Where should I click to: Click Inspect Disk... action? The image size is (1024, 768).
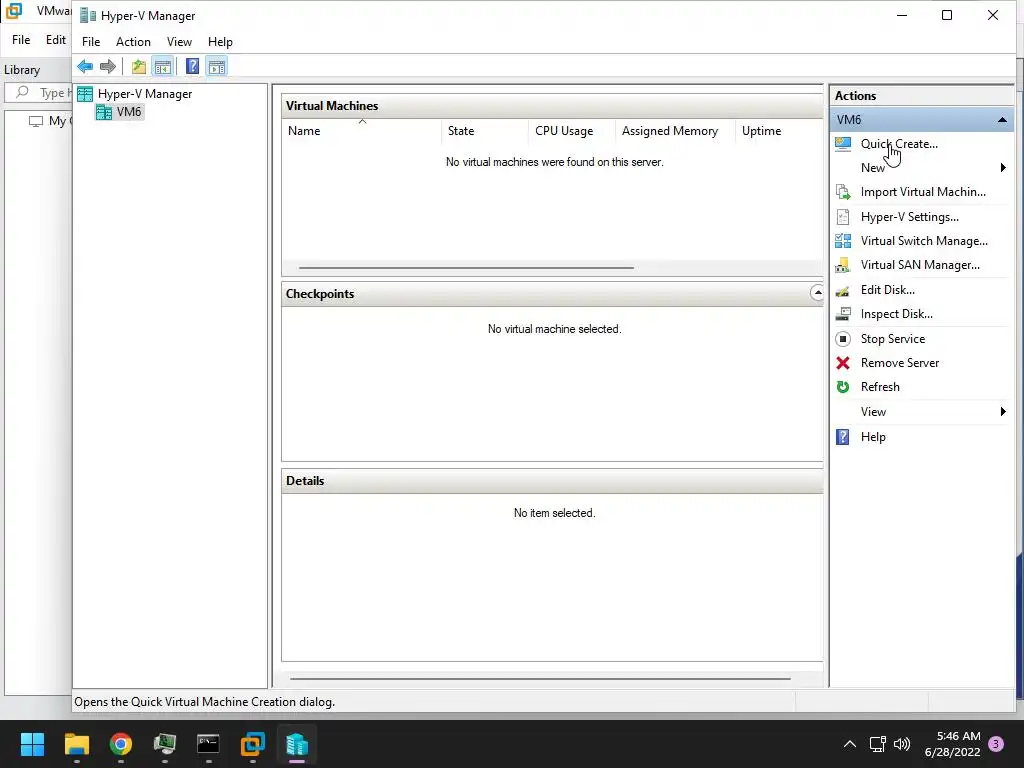[x=896, y=314]
